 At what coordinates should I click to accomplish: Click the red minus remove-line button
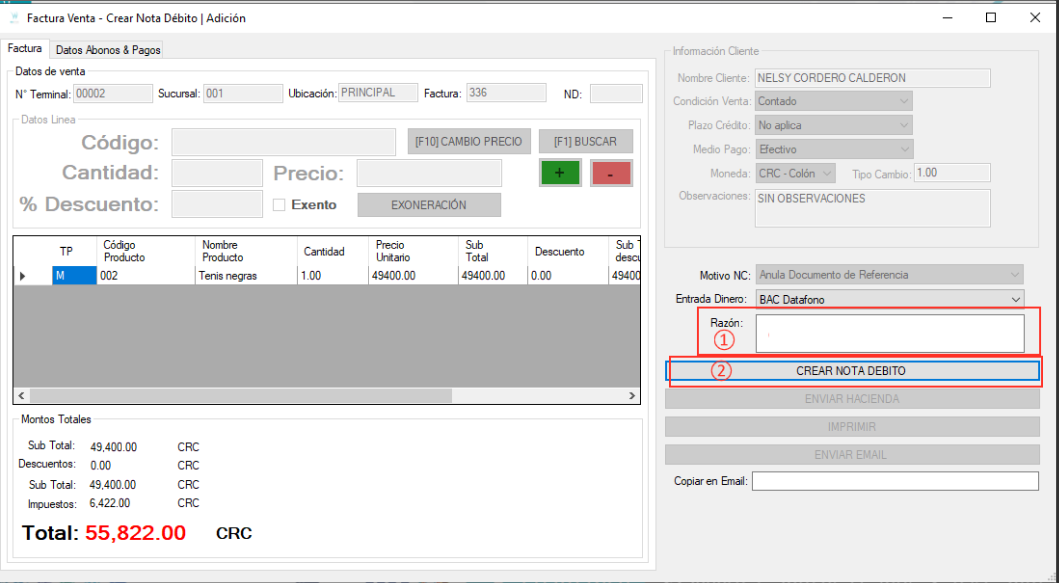[x=611, y=173]
